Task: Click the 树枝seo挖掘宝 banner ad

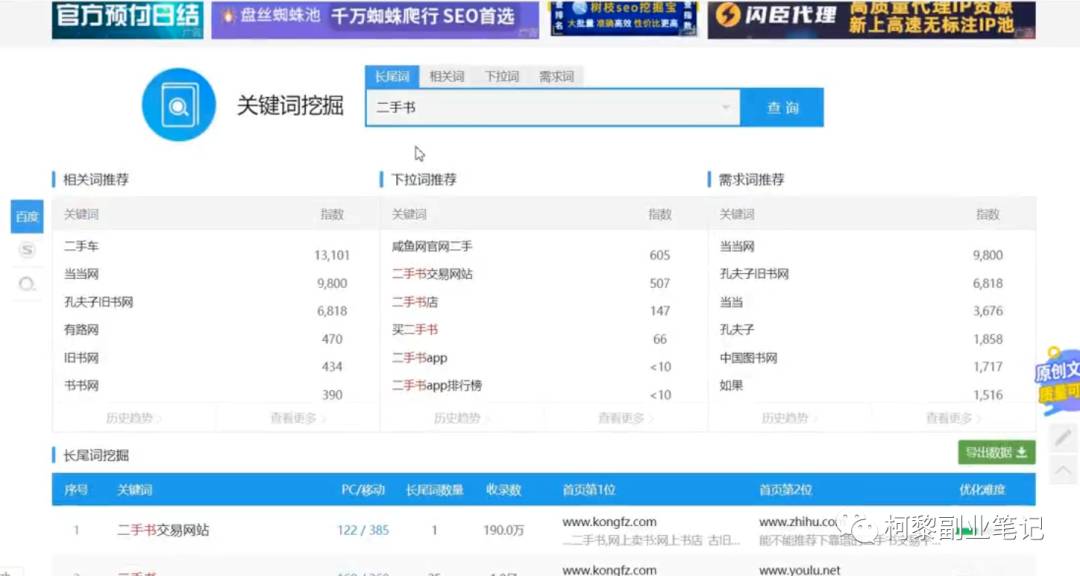Action: tap(623, 19)
